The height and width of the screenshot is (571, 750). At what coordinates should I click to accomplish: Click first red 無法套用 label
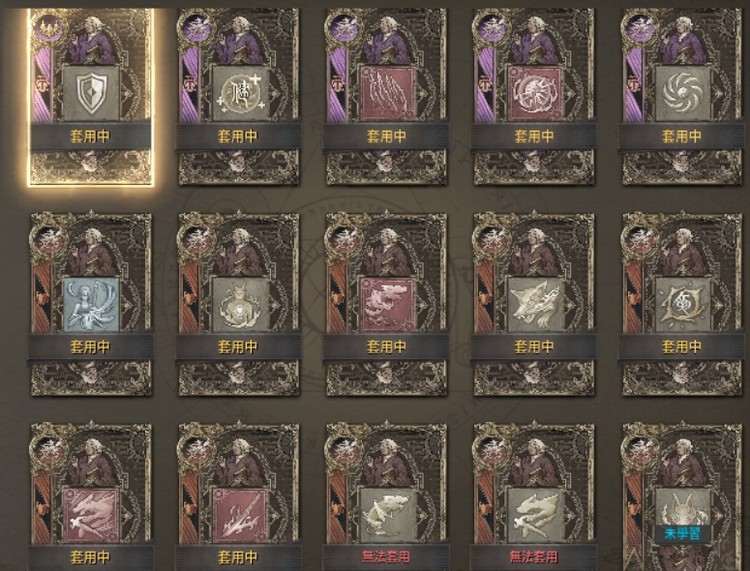[386, 557]
